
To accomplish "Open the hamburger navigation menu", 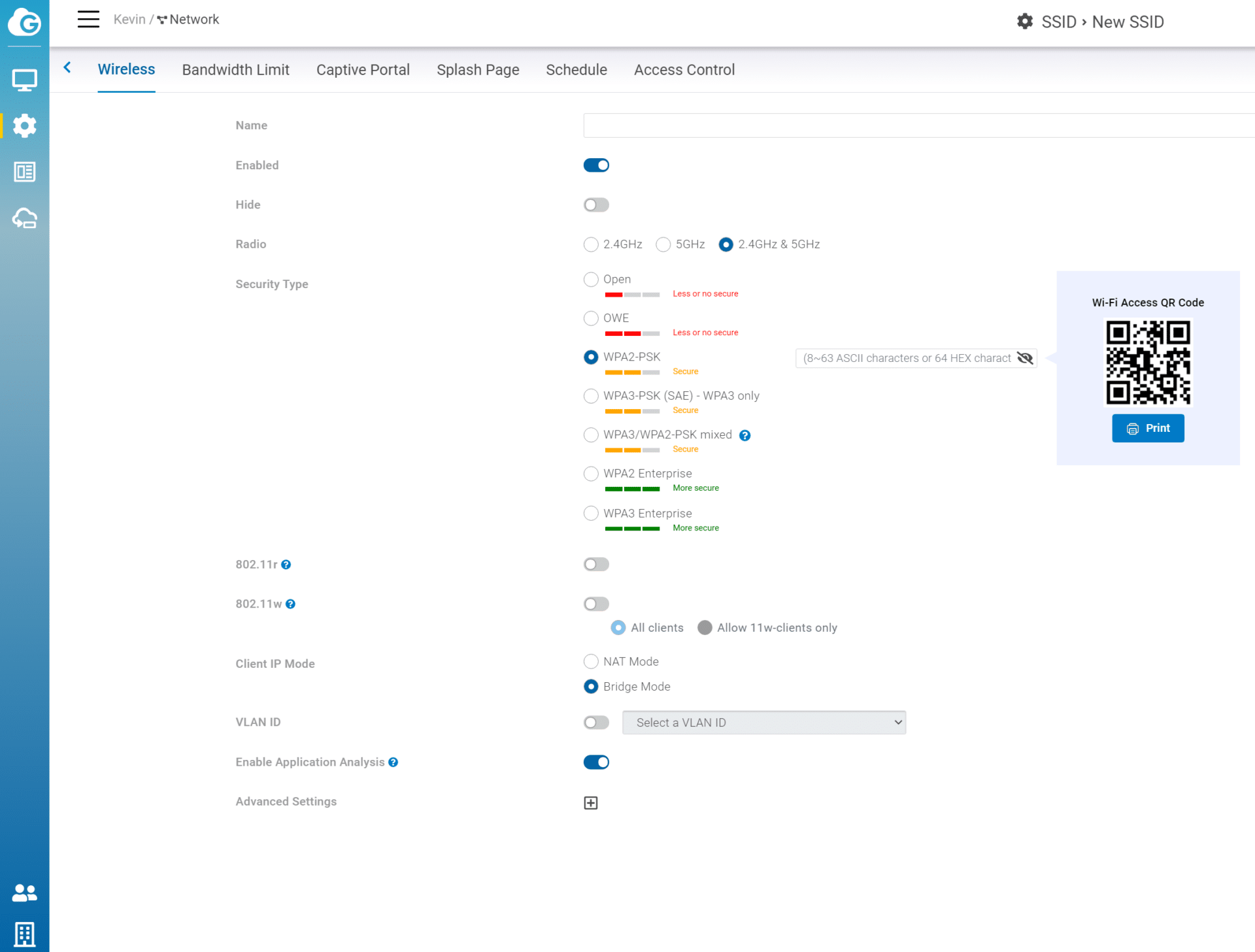I will coord(88,19).
